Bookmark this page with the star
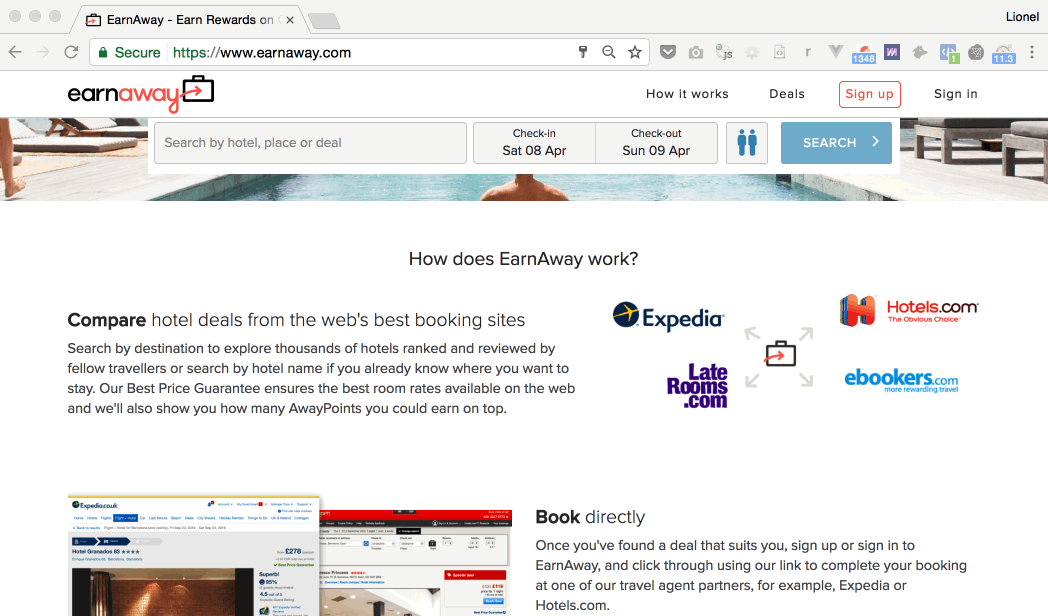Viewport: 1048px width, 616px height. coord(635,52)
